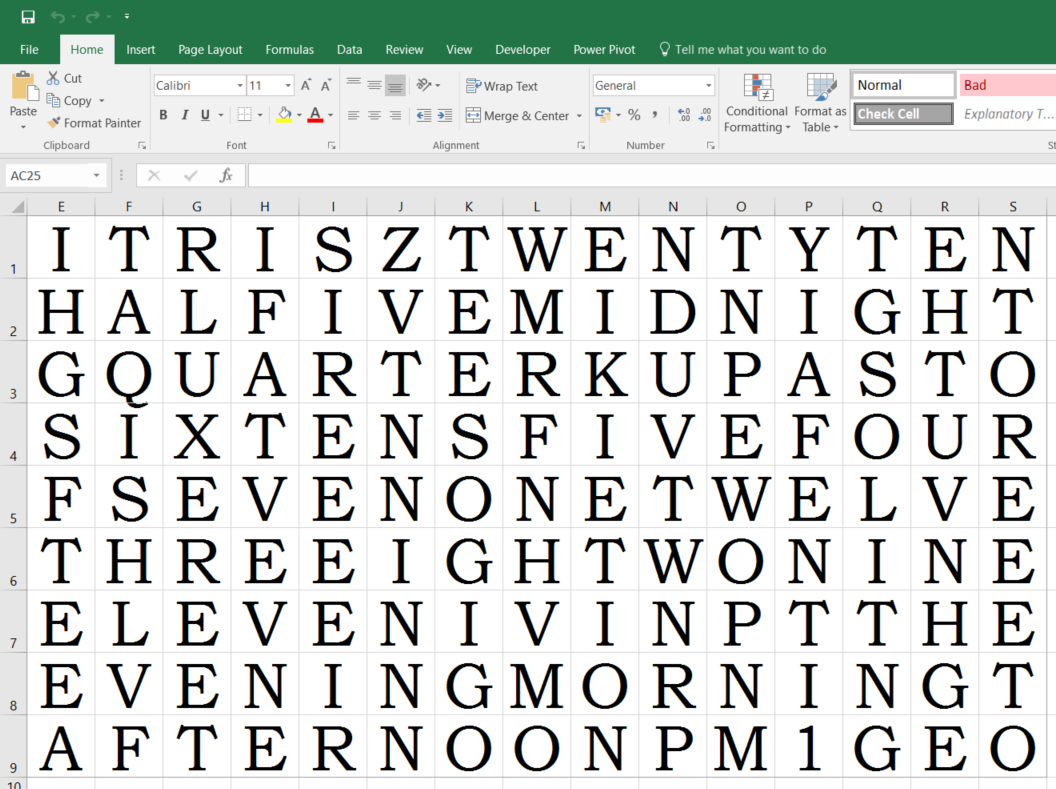Select the Format Painter brush

pyautogui.click(x=54, y=123)
